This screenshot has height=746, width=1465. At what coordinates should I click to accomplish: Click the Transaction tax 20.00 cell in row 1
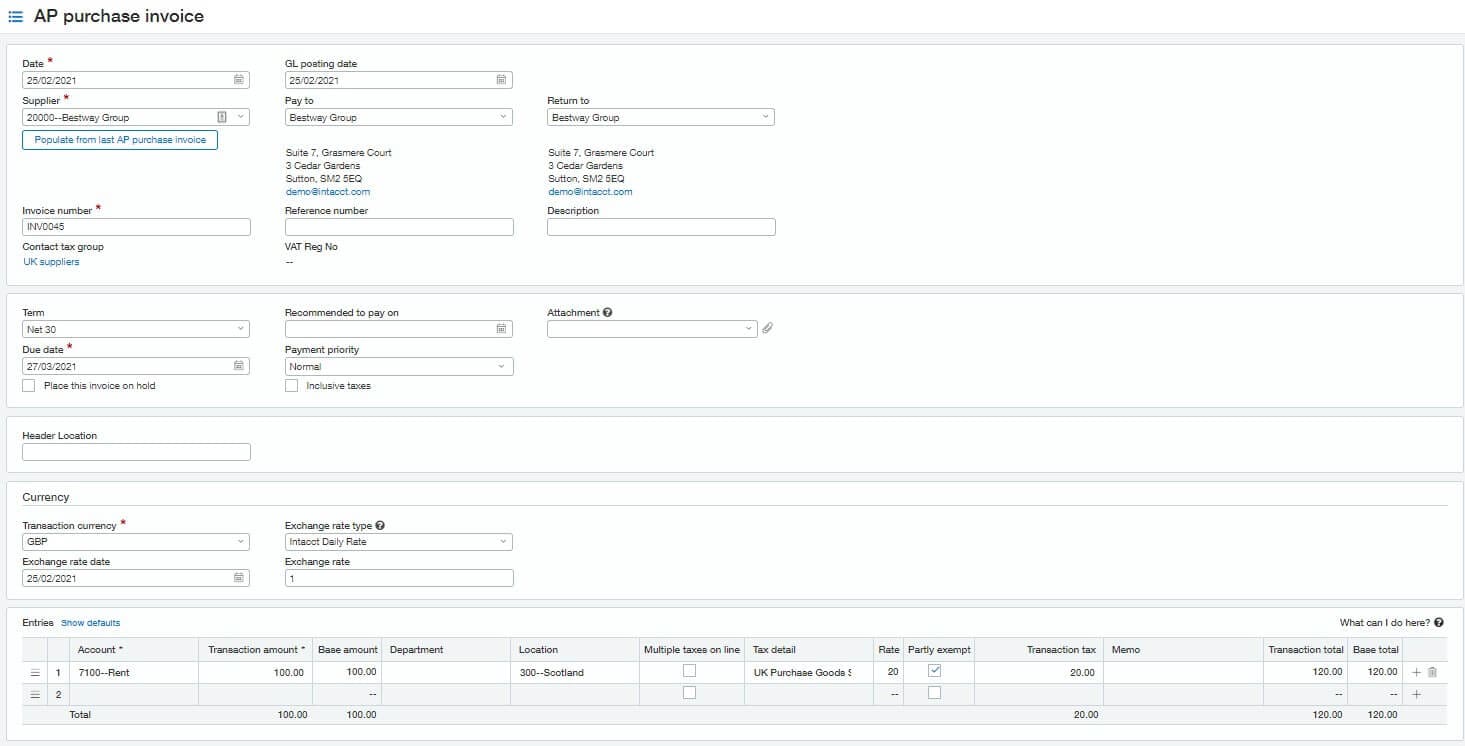pos(1040,673)
